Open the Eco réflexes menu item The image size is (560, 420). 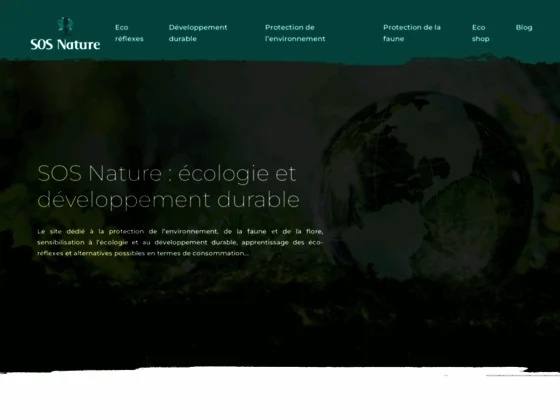pyautogui.click(x=129, y=33)
